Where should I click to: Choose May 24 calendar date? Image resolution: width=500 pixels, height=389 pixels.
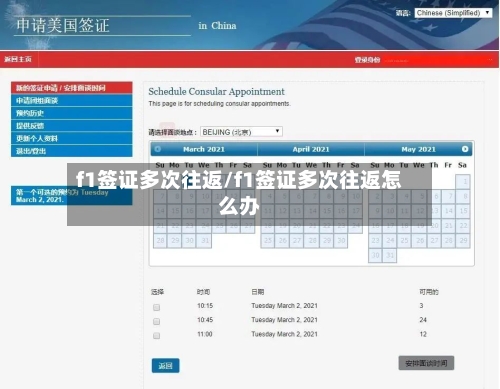[x=390, y=241]
